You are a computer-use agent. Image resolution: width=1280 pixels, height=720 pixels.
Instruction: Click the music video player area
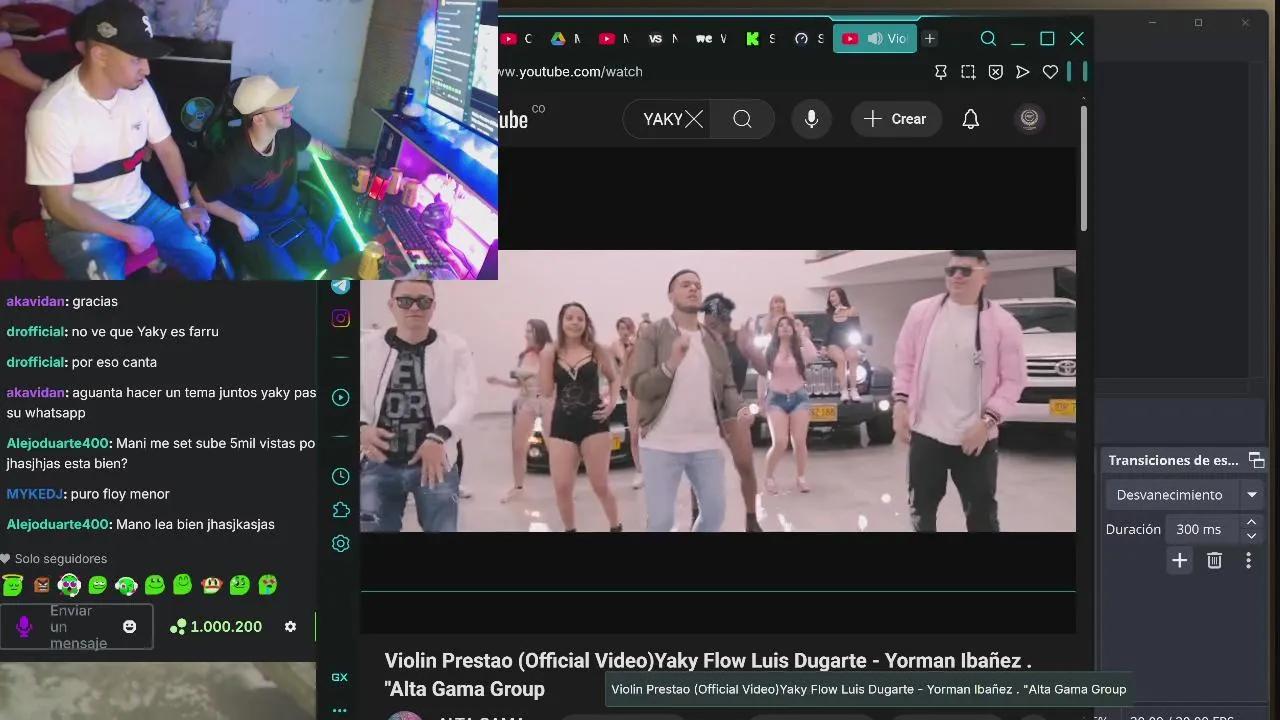tap(718, 391)
